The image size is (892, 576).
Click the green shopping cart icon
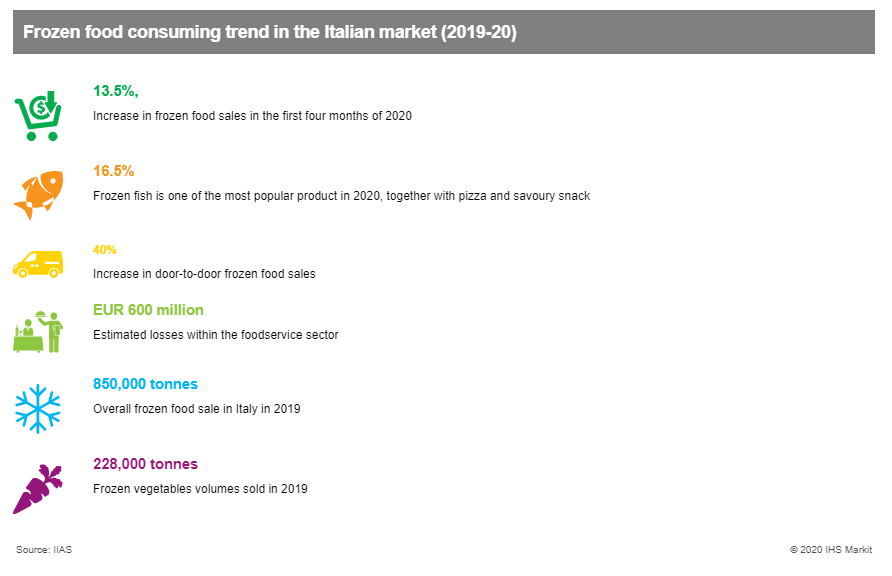point(38,115)
